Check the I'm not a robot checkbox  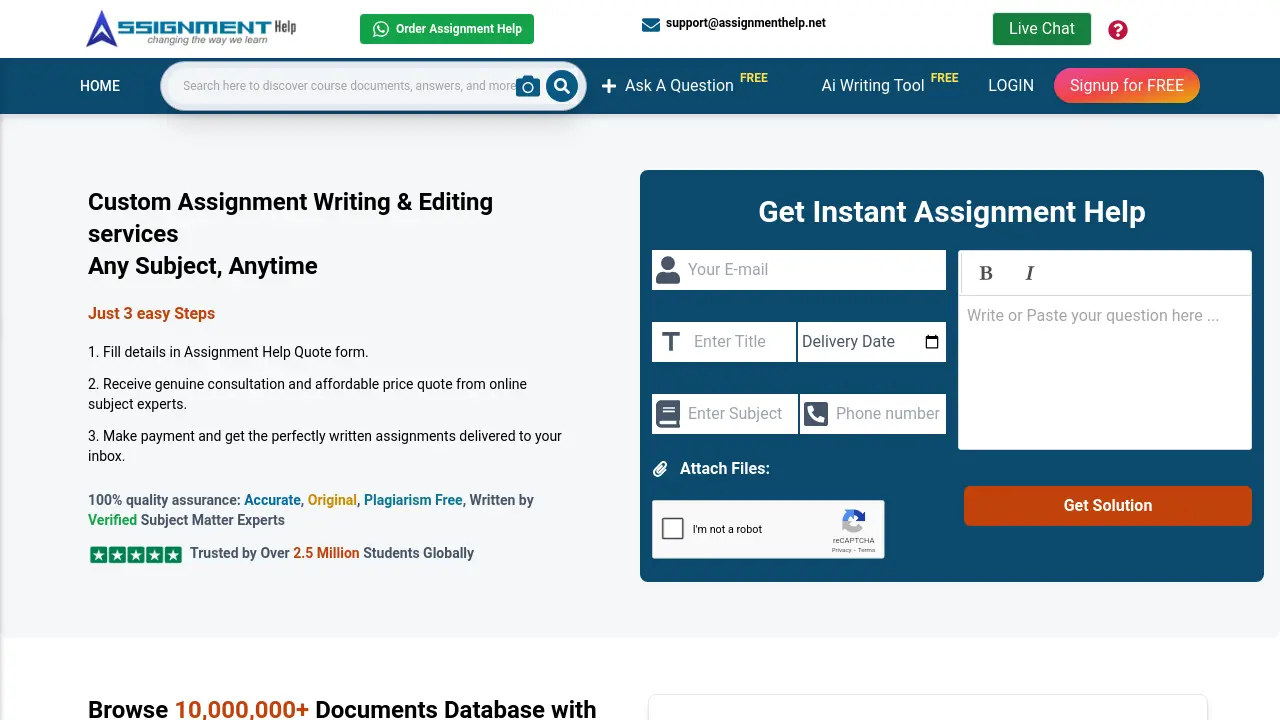click(672, 528)
